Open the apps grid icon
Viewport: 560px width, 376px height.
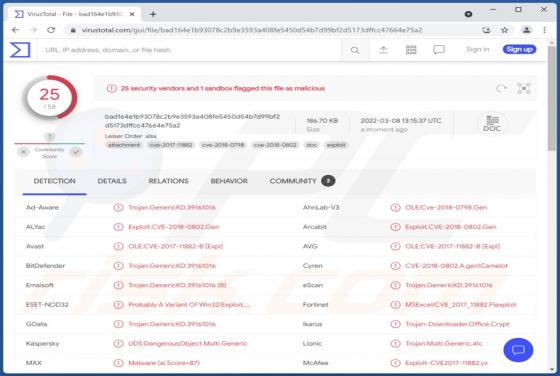click(x=411, y=50)
